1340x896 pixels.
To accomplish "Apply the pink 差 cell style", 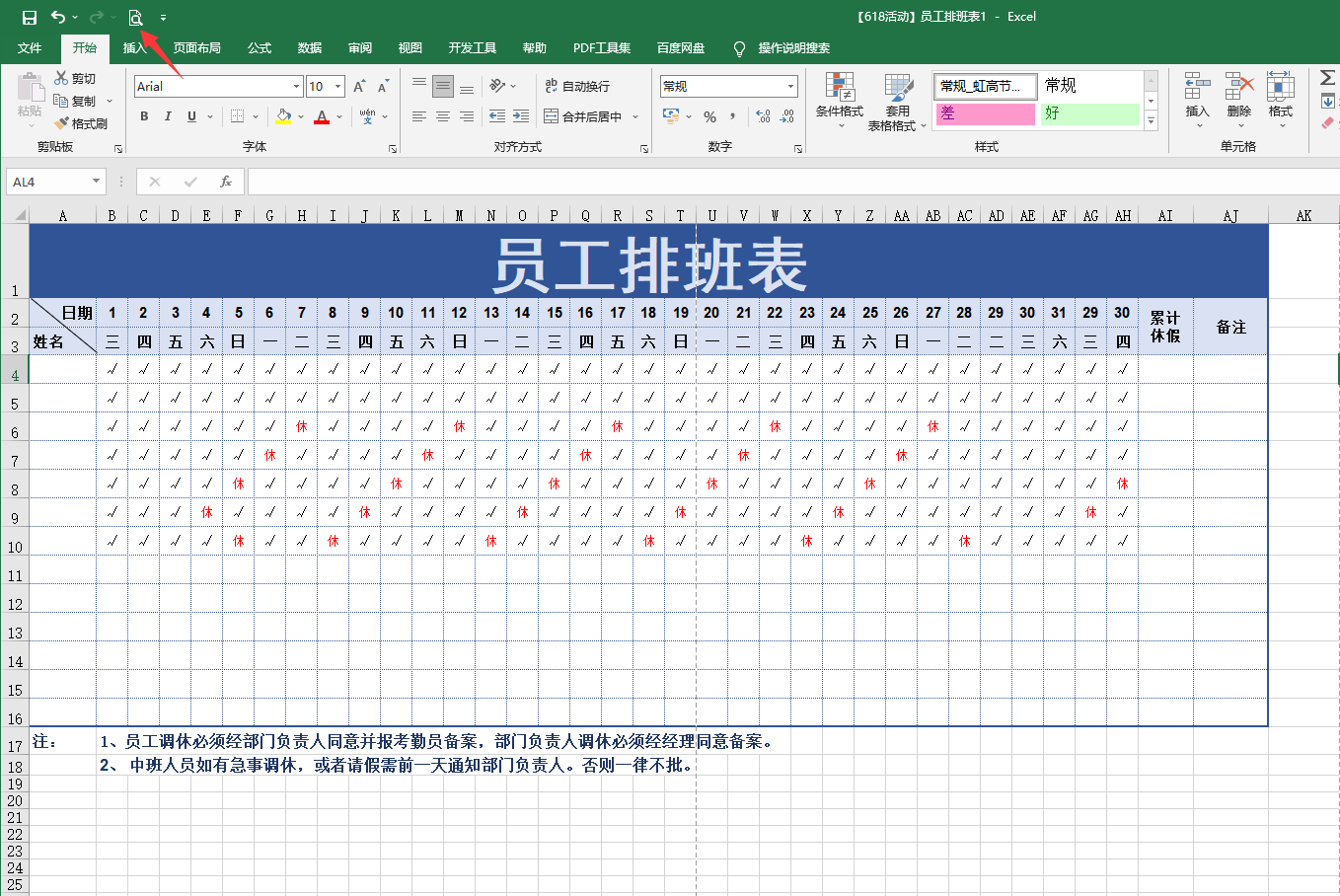I will (986, 113).
